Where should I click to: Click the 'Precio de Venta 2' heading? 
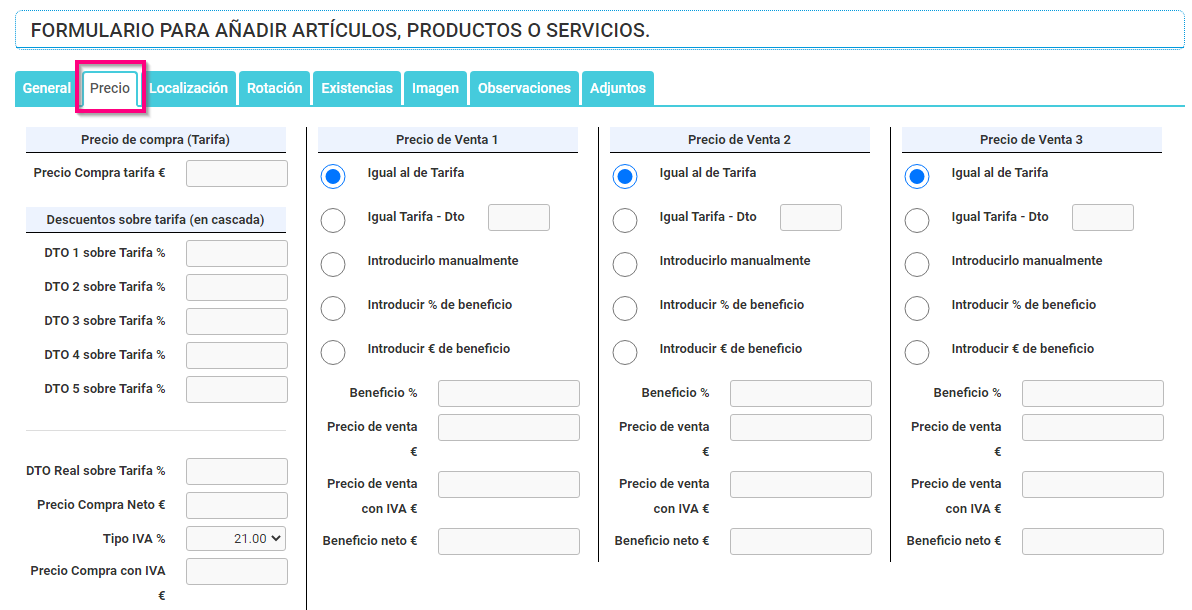pyautogui.click(x=740, y=140)
